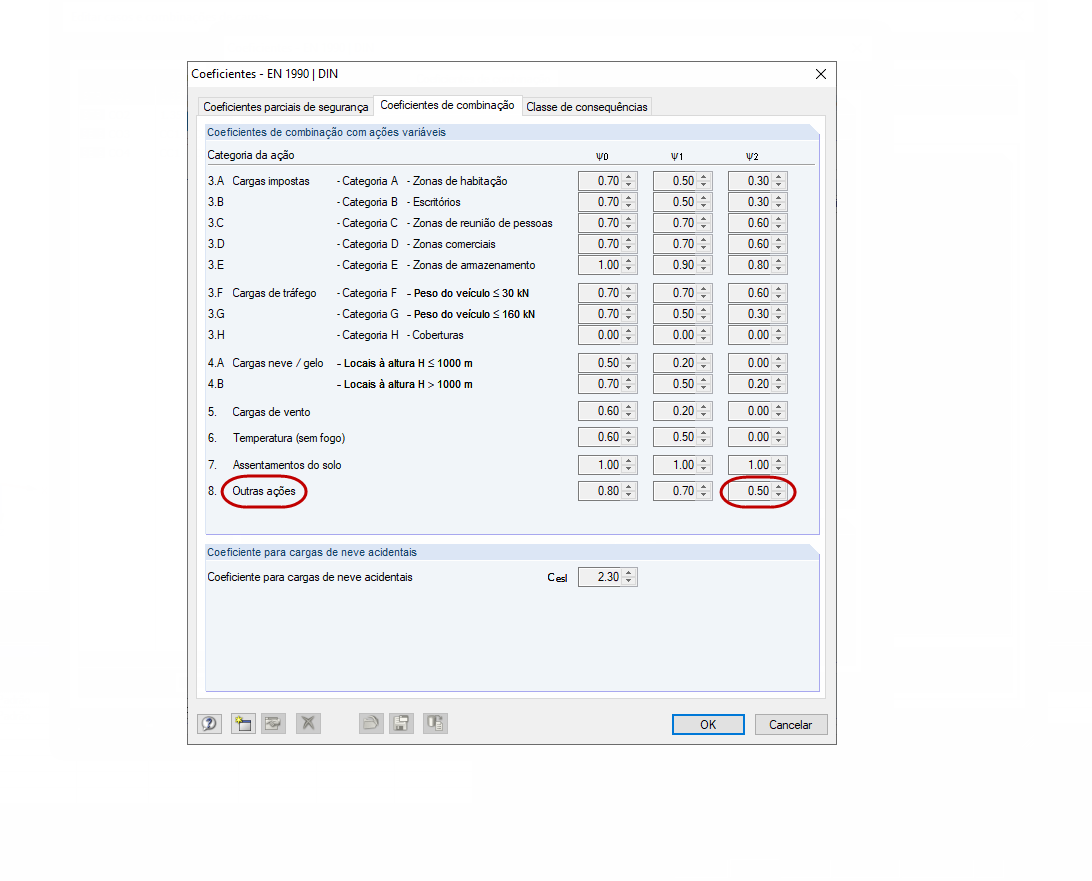The image size is (1092, 881).
Task: Decrease ψ0 for Zonas de reunião with down arrow
Action: pyautogui.click(x=629, y=227)
